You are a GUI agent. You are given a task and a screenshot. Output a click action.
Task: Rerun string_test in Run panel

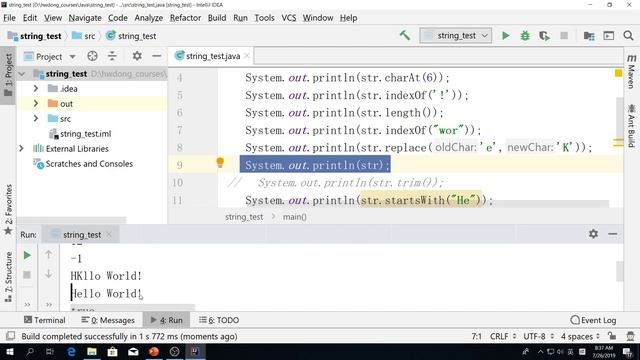tap(27, 255)
